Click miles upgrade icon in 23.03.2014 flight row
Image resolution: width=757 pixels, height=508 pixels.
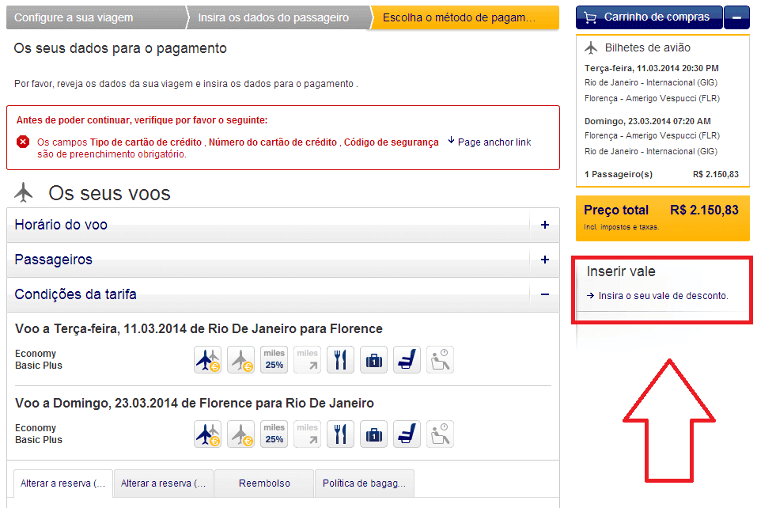click(307, 434)
